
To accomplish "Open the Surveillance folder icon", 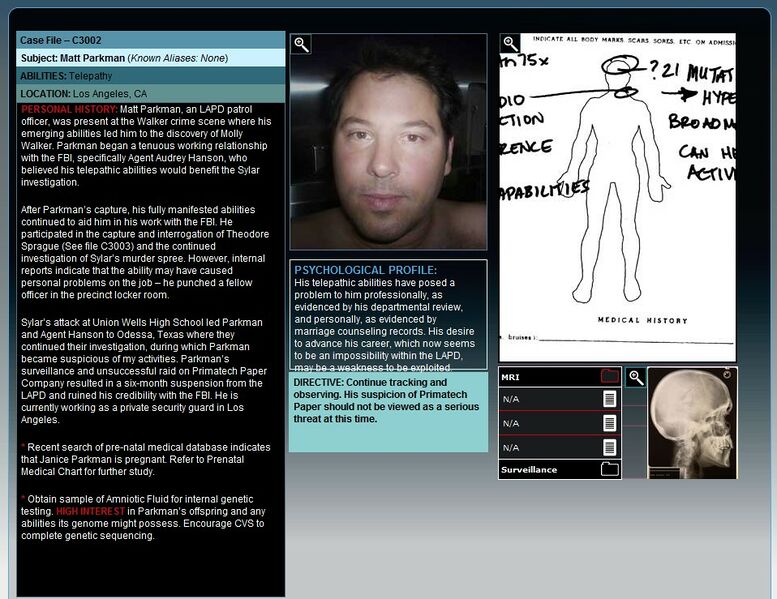I will coord(609,469).
